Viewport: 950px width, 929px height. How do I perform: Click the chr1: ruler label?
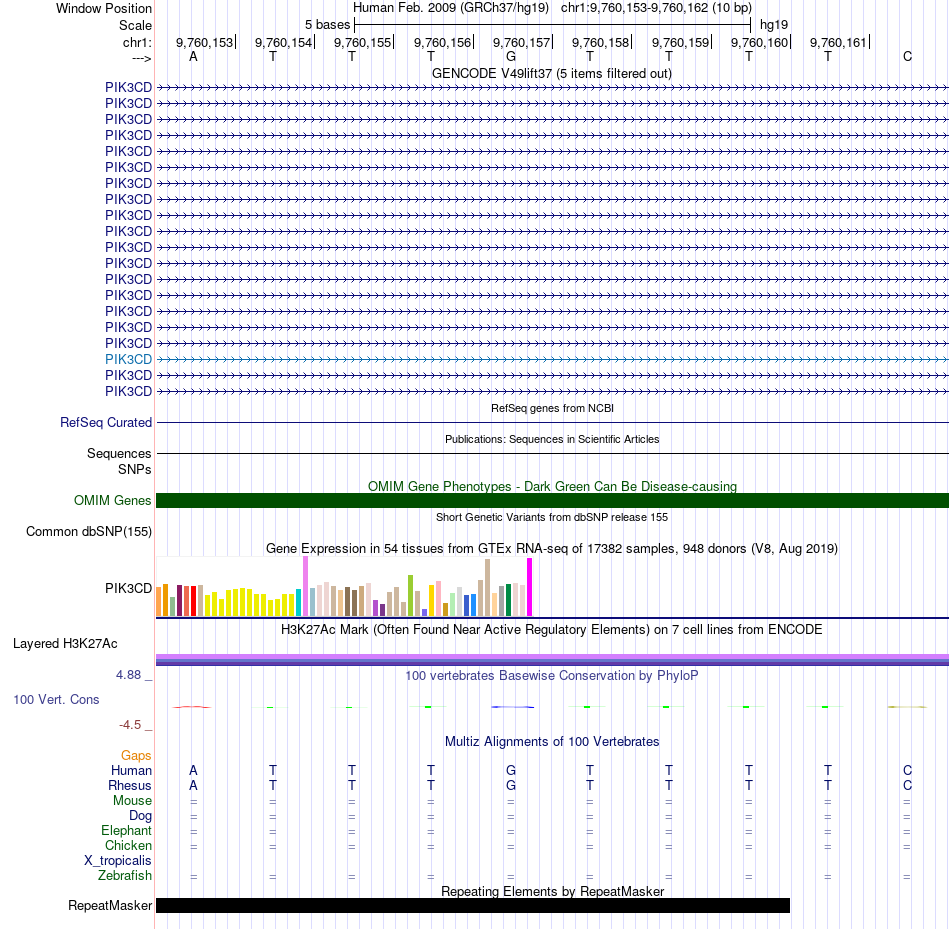[137, 42]
